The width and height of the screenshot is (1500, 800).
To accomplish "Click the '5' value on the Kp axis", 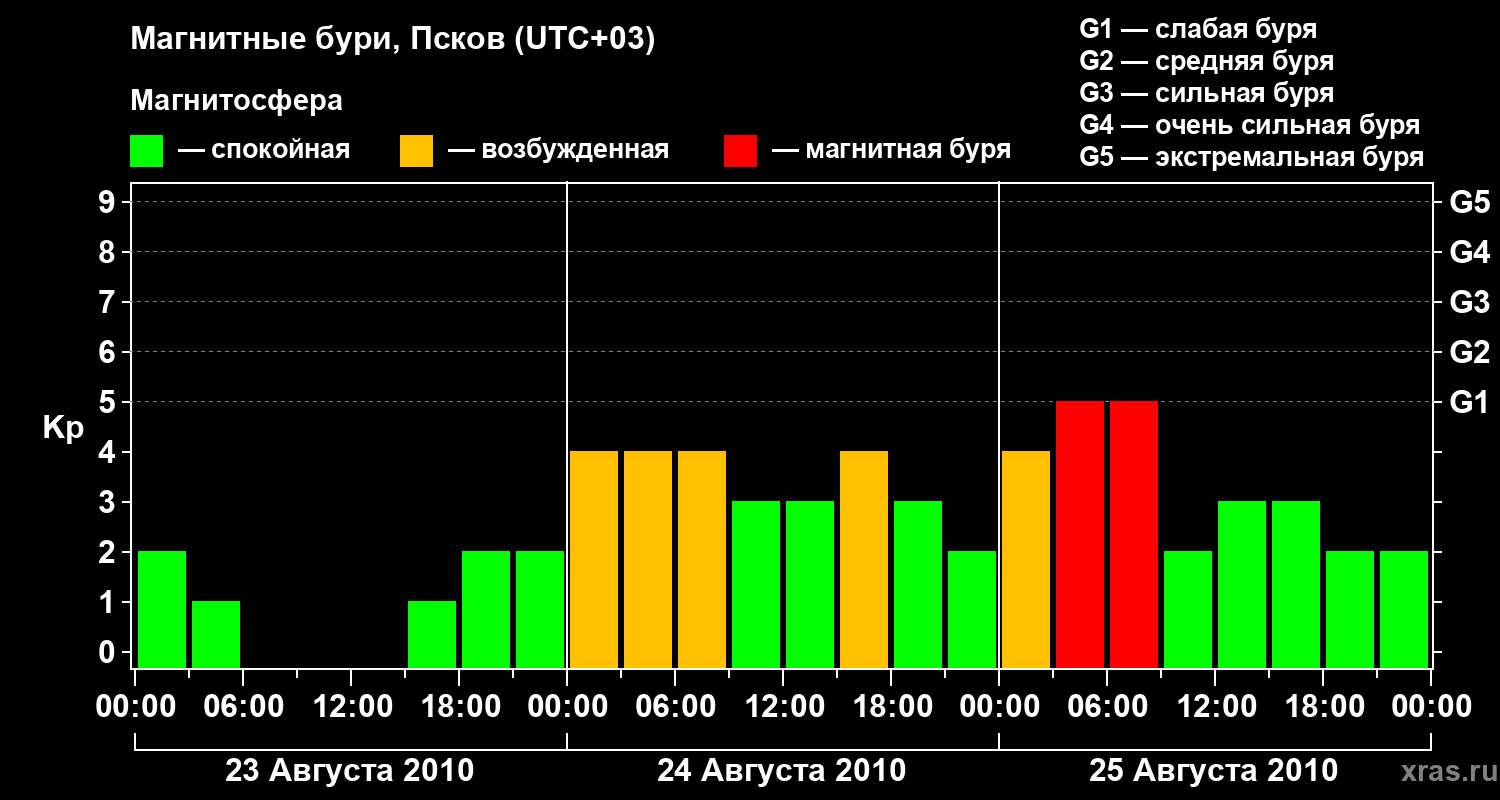I will pos(109,402).
